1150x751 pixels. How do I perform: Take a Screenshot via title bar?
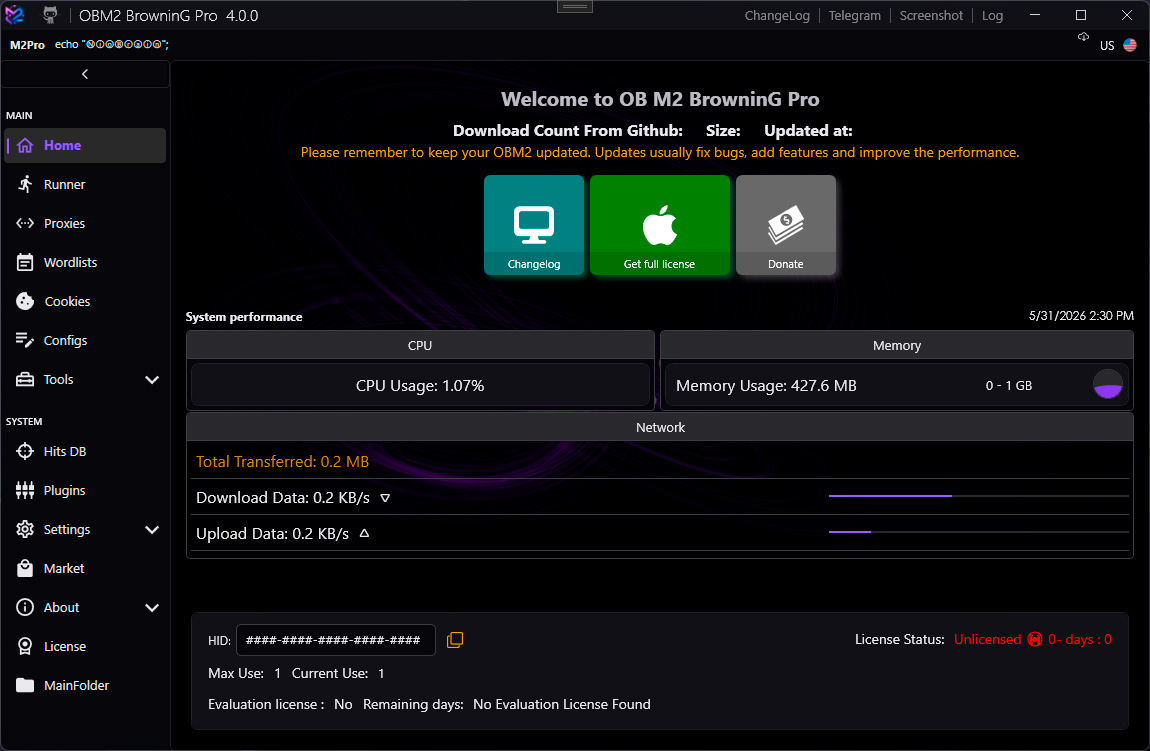pos(931,15)
